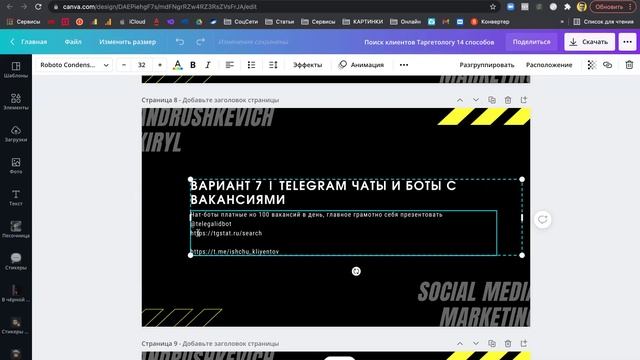The width and height of the screenshot is (640, 360).
Task: Open Изменить размер resize menu
Action: (127, 42)
